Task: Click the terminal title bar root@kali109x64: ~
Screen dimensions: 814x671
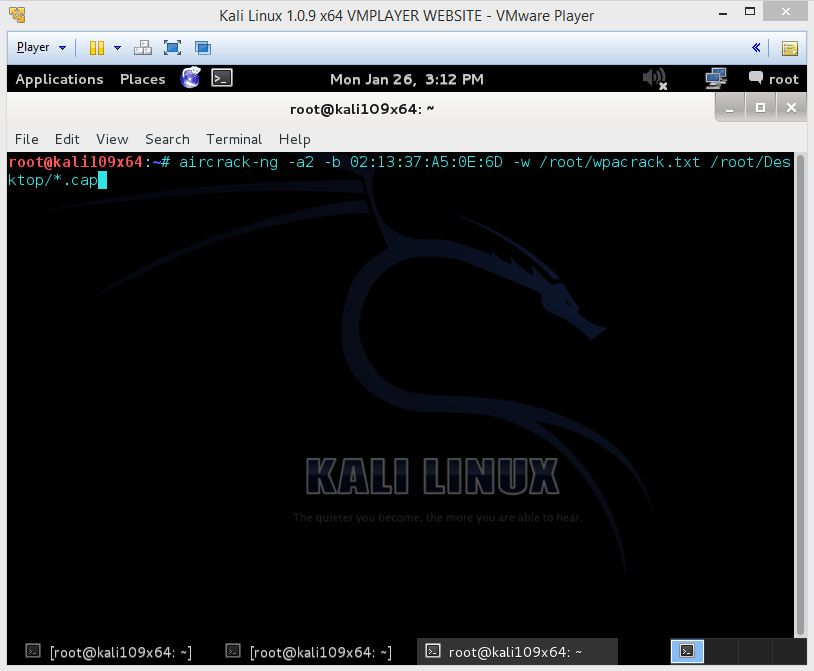Action: pyautogui.click(x=362, y=109)
